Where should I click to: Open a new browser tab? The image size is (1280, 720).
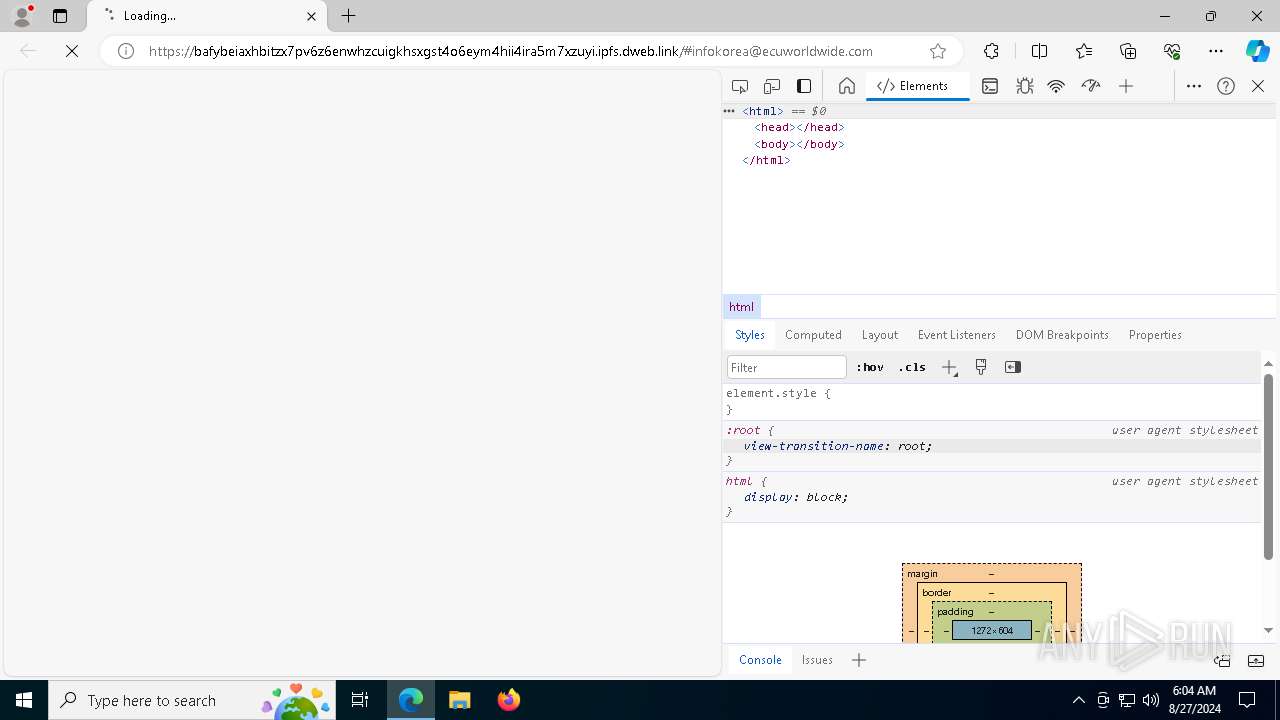pyautogui.click(x=348, y=16)
